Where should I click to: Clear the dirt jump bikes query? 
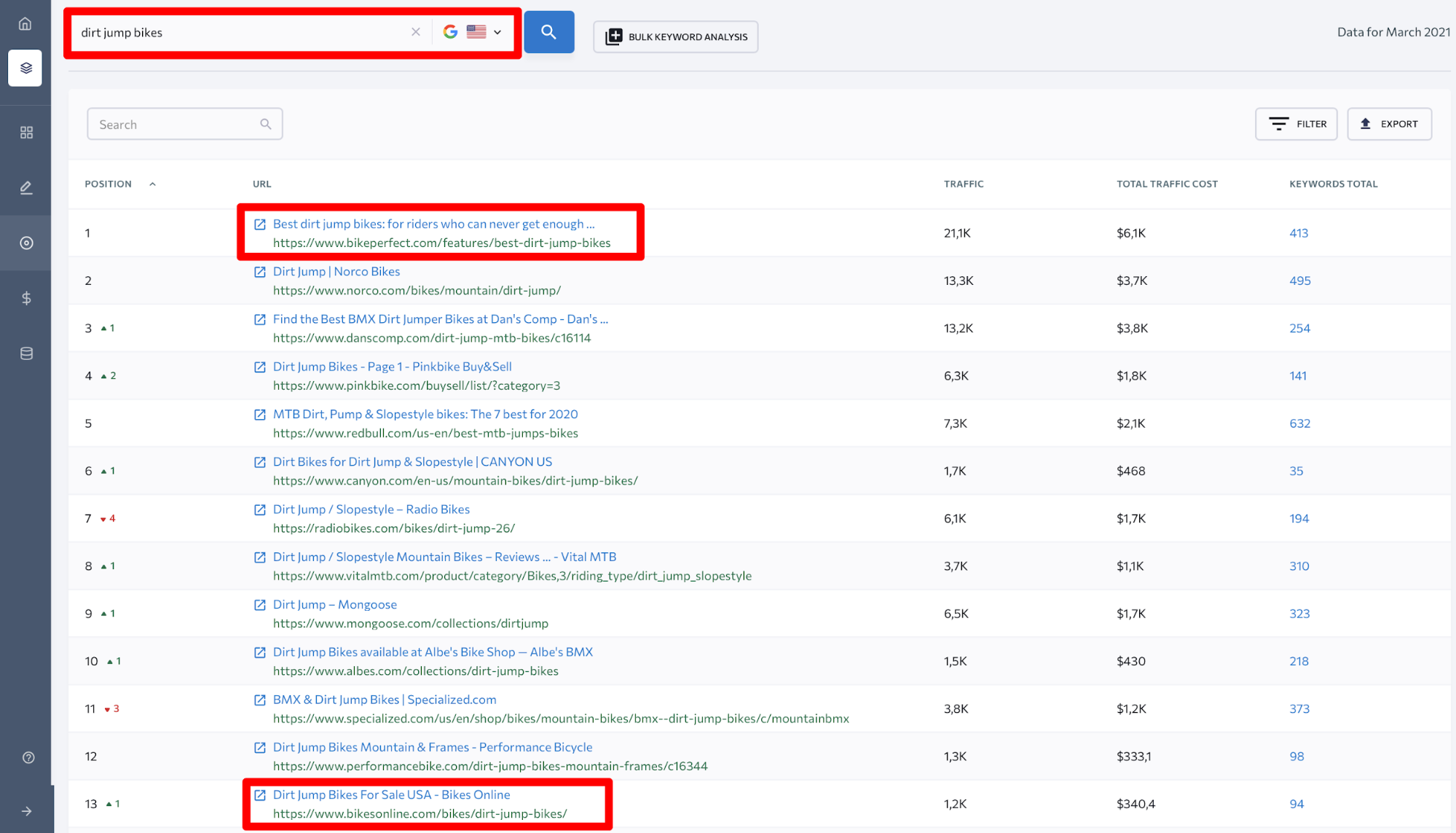[416, 32]
